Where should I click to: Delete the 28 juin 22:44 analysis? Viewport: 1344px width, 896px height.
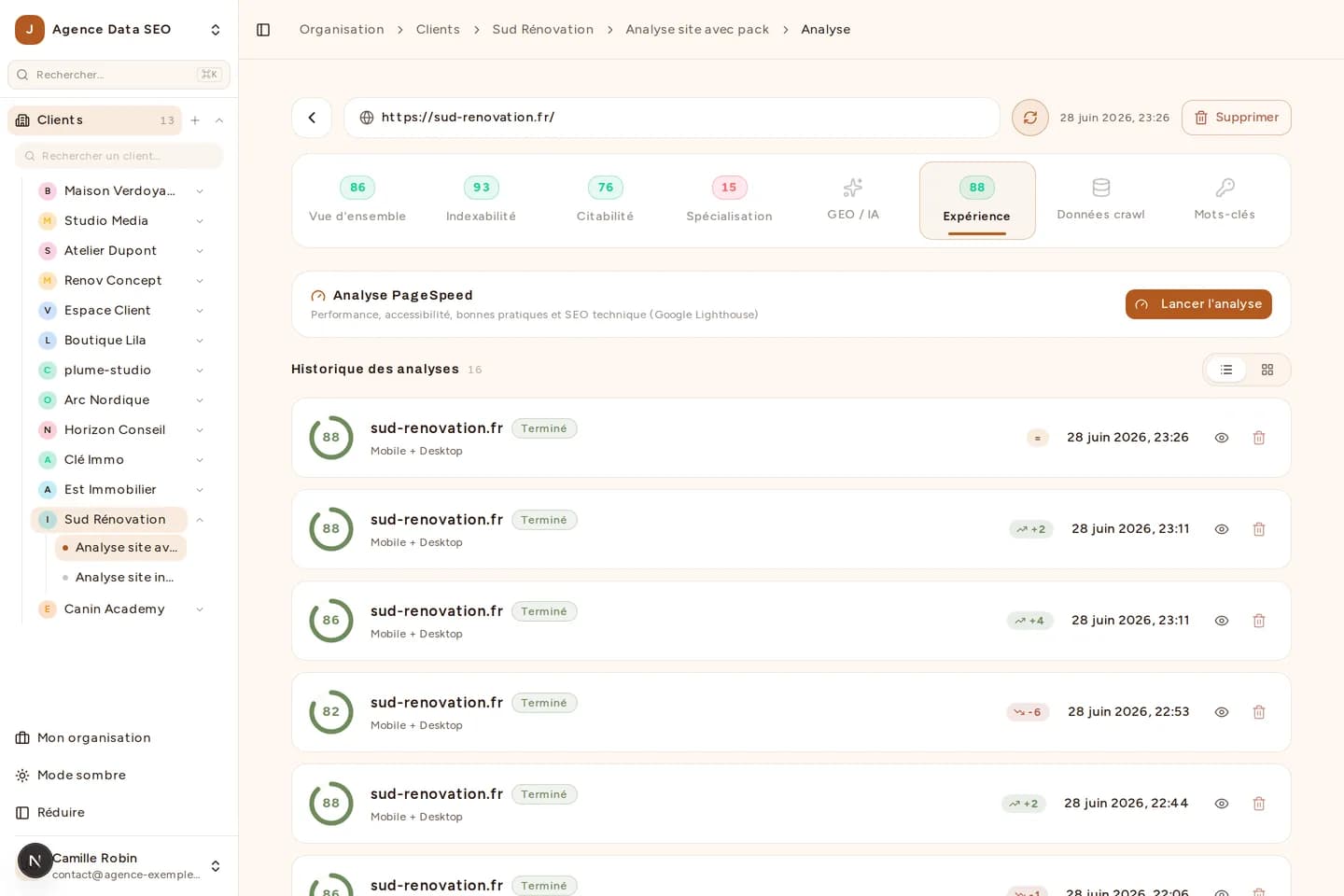(x=1259, y=804)
